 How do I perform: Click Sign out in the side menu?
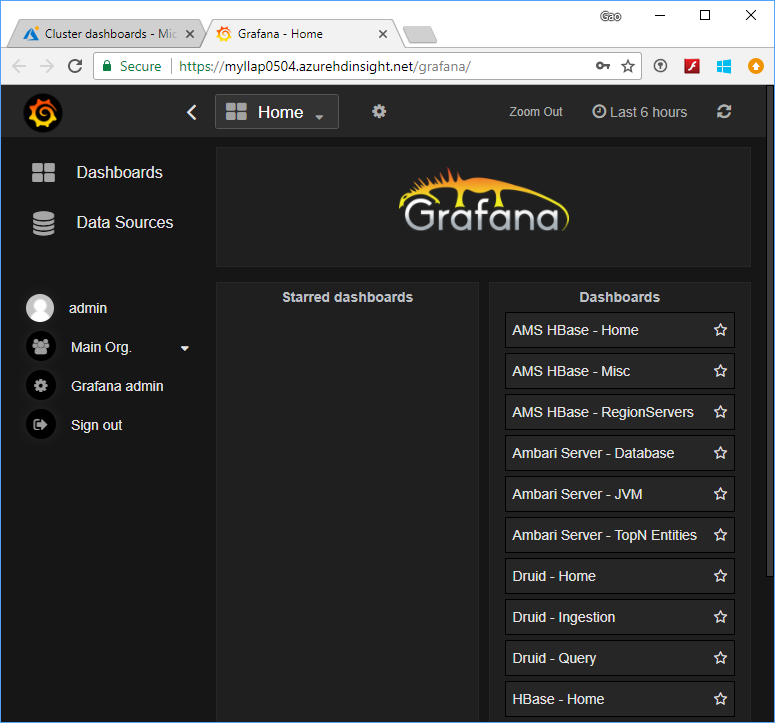(x=96, y=425)
